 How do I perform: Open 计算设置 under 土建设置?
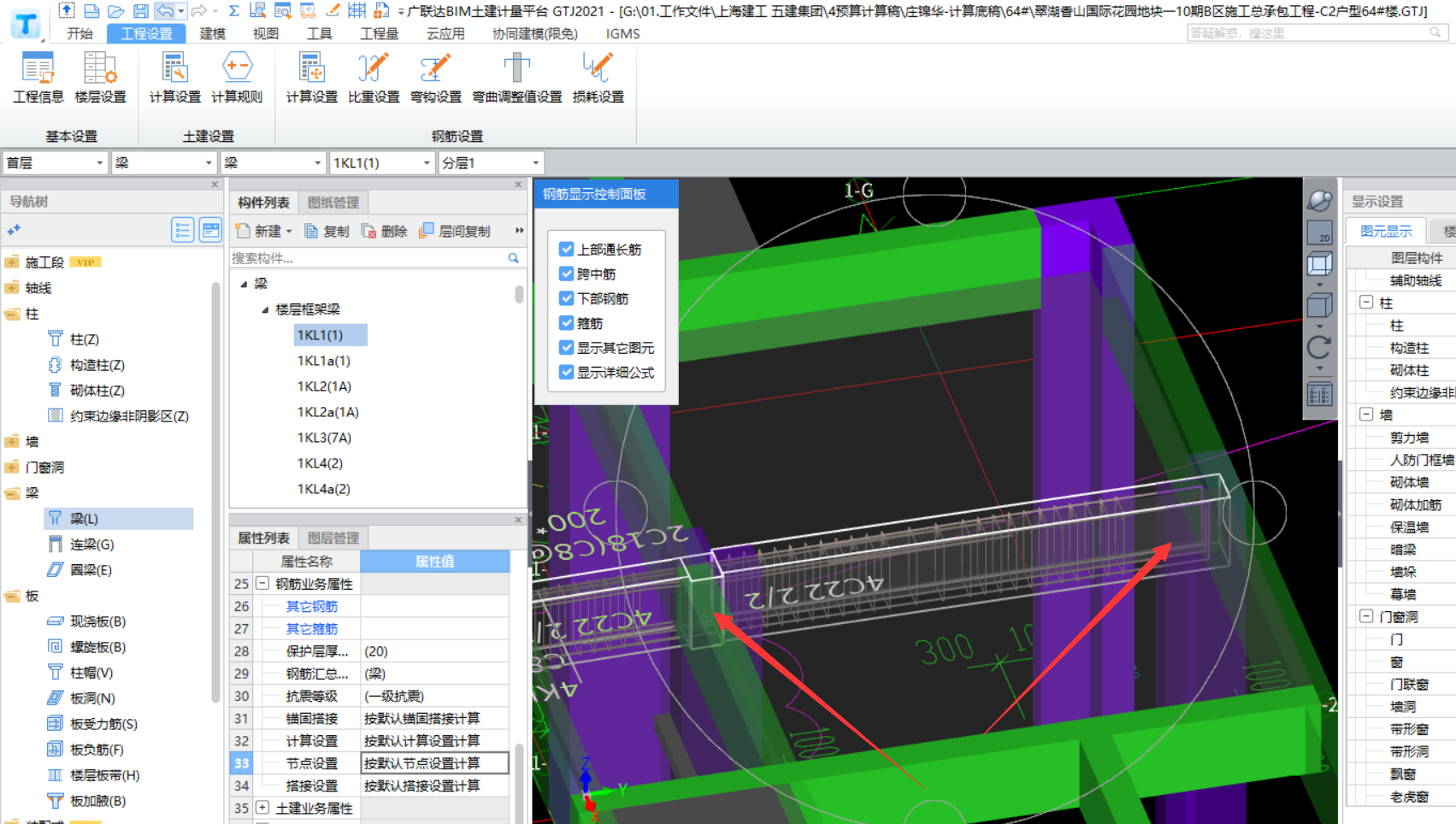pyautogui.click(x=174, y=78)
